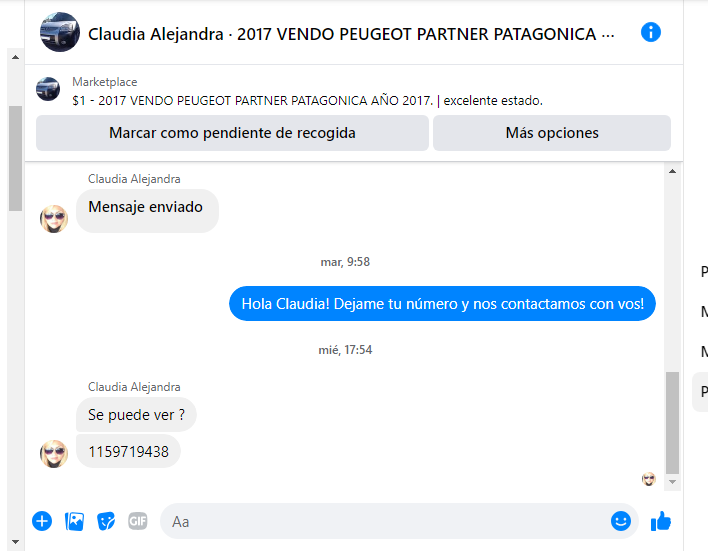Viewport: 708px width, 551px height.
Task: Attach a photo using the image icon
Action: pyautogui.click(x=75, y=521)
